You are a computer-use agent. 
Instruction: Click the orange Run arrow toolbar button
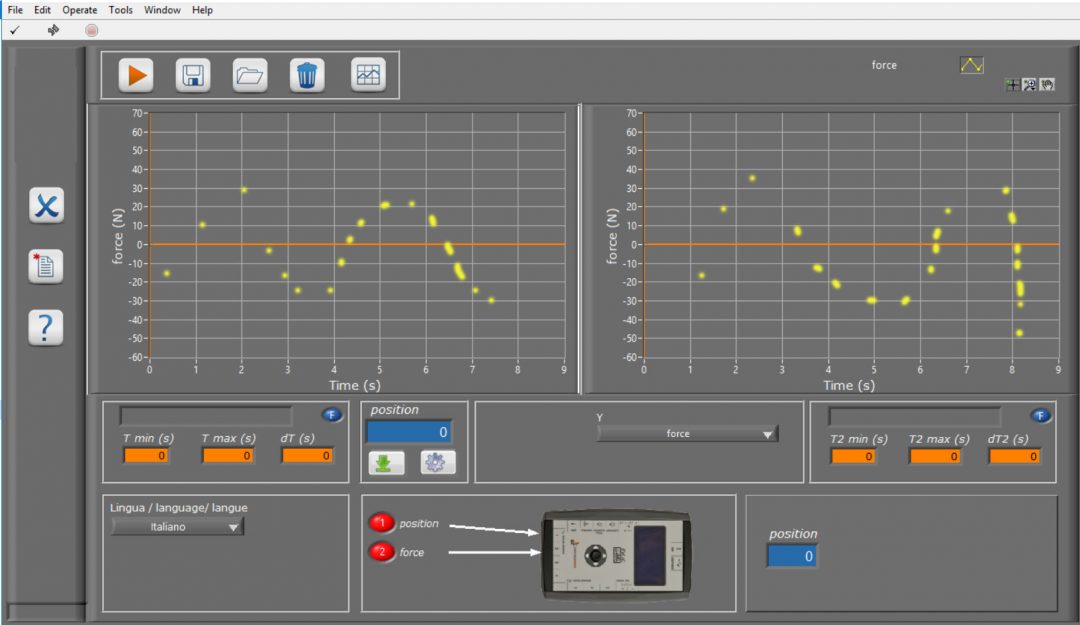coord(137,75)
